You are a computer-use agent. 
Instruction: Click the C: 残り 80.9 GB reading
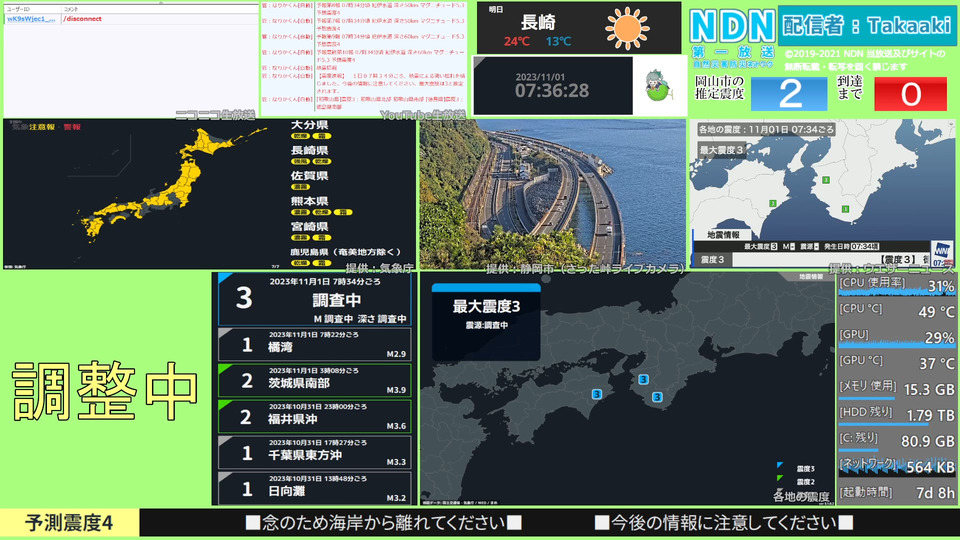pyautogui.click(x=897, y=441)
